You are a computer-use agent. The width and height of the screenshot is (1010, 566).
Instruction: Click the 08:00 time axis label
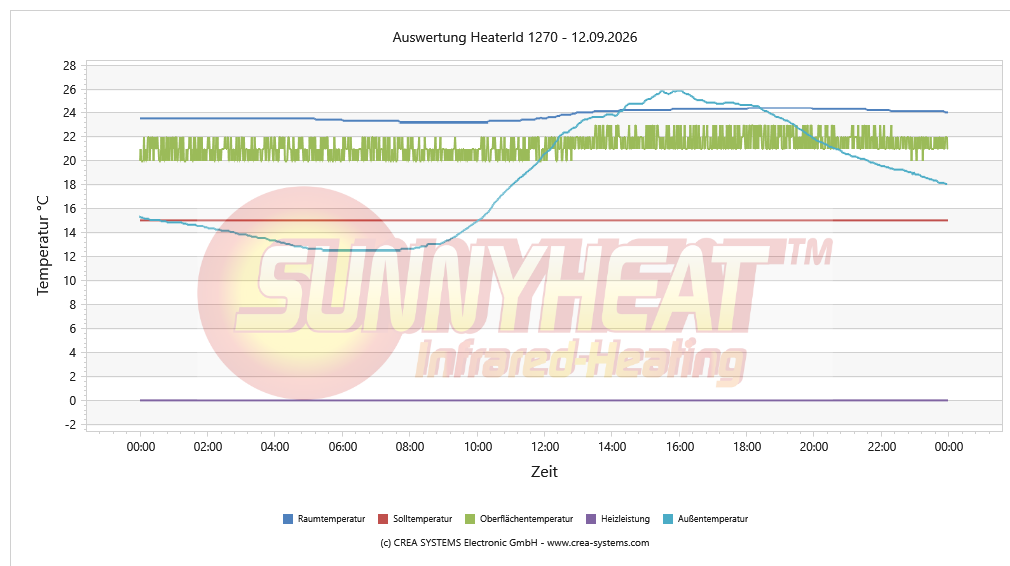point(410,447)
